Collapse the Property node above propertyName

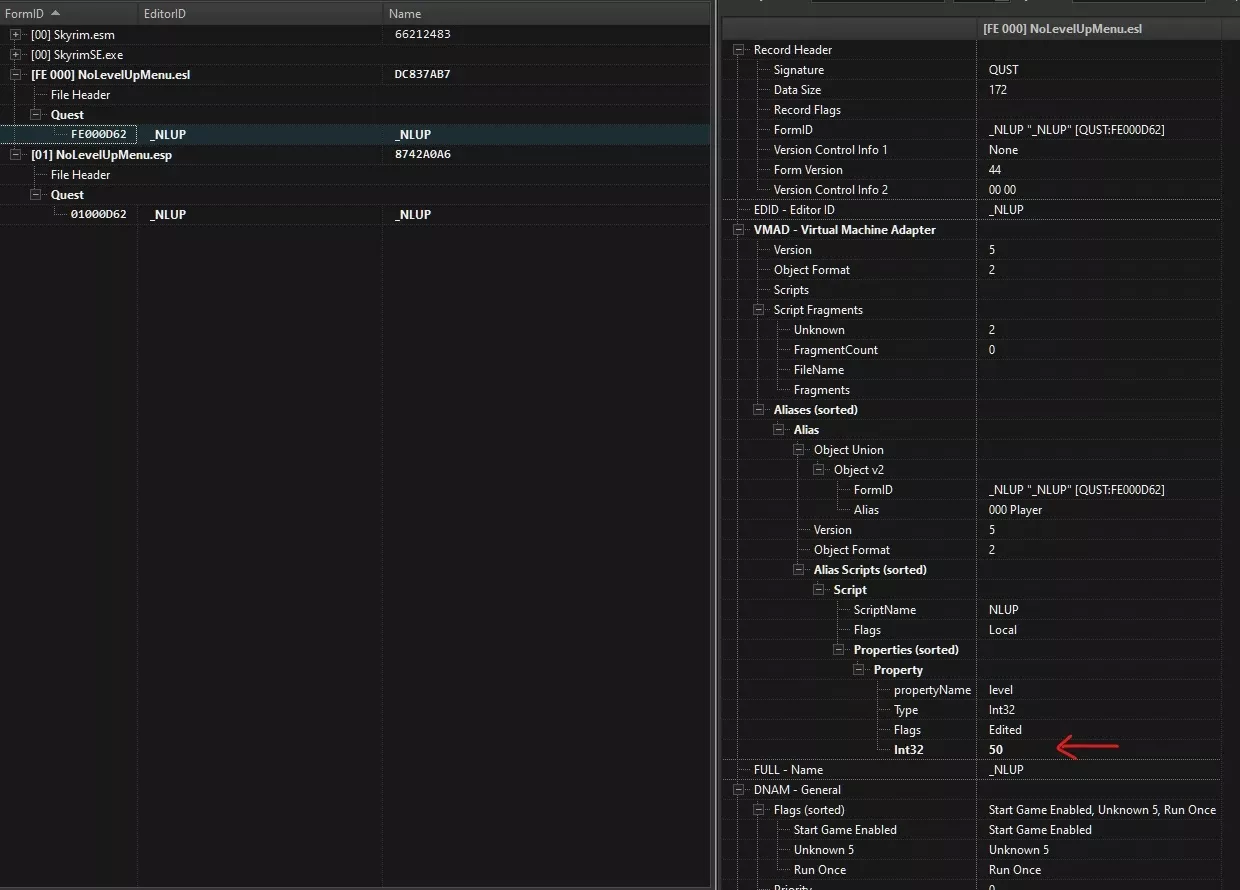859,670
